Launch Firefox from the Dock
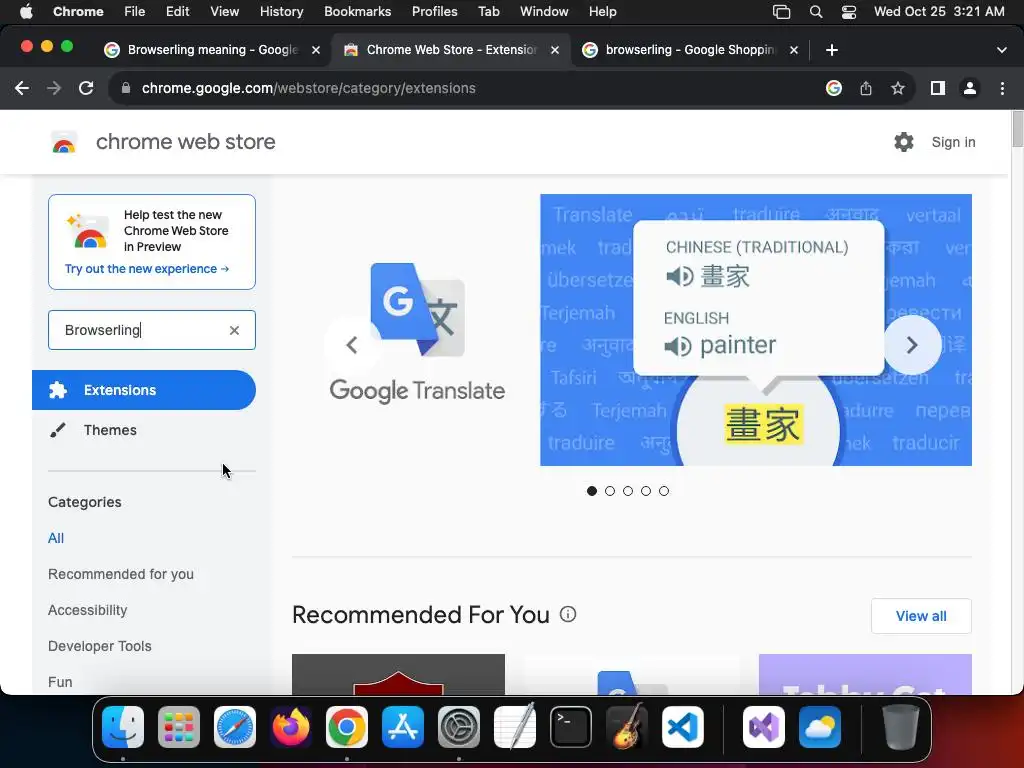 point(291,727)
